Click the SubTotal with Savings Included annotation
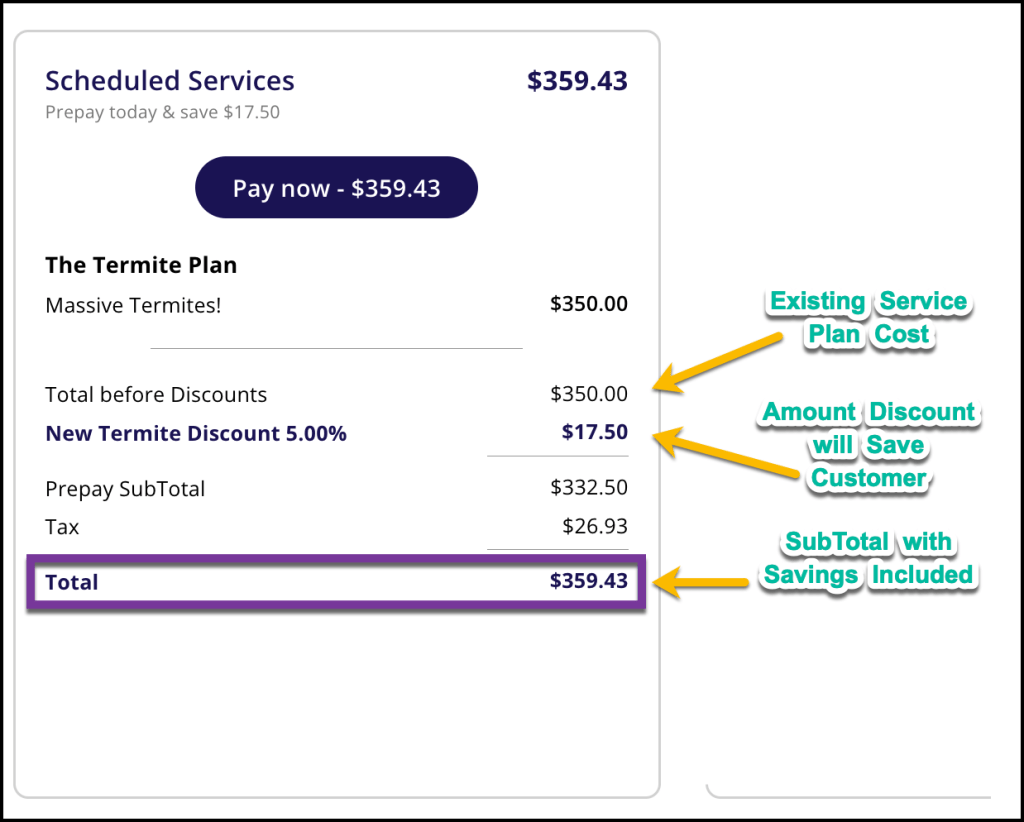The height and width of the screenshot is (822, 1024). (868, 559)
